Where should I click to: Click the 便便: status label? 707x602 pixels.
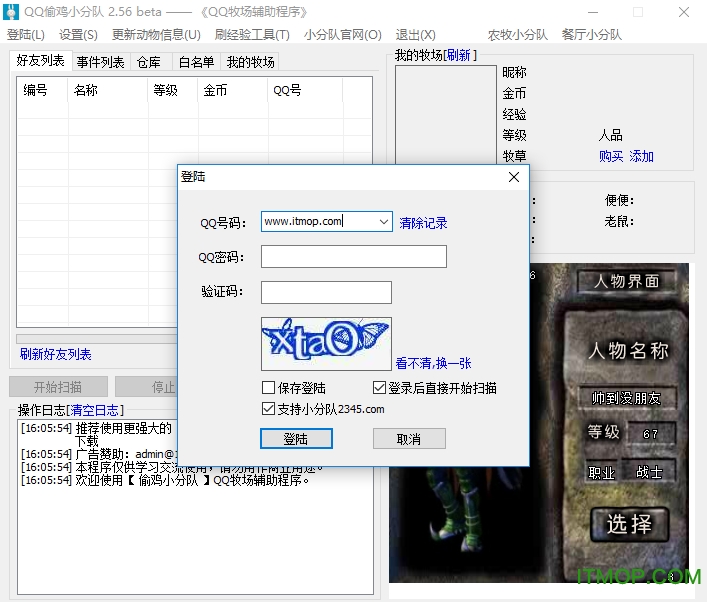pos(619,200)
